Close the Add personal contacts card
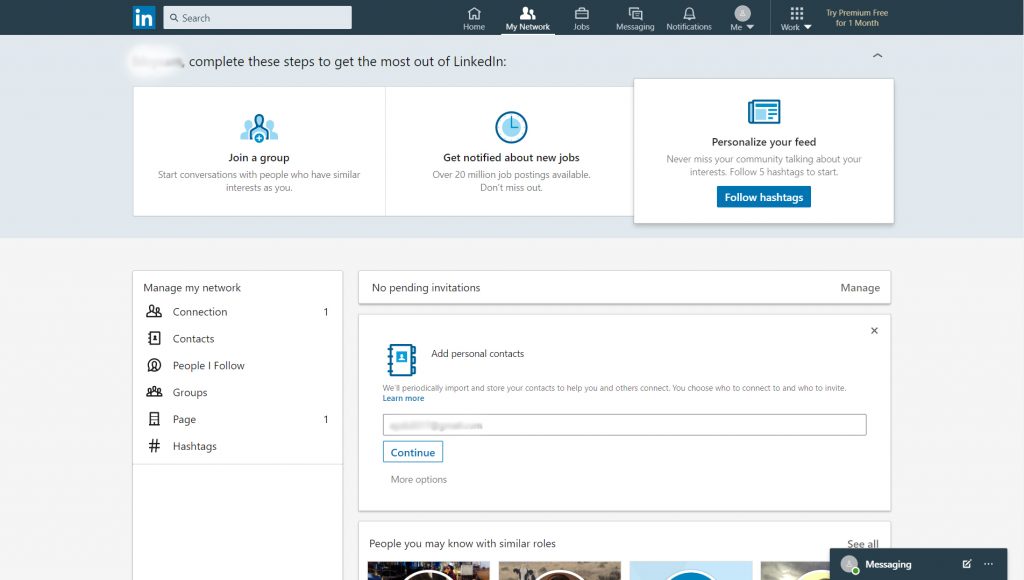The width and height of the screenshot is (1024, 580). [874, 330]
